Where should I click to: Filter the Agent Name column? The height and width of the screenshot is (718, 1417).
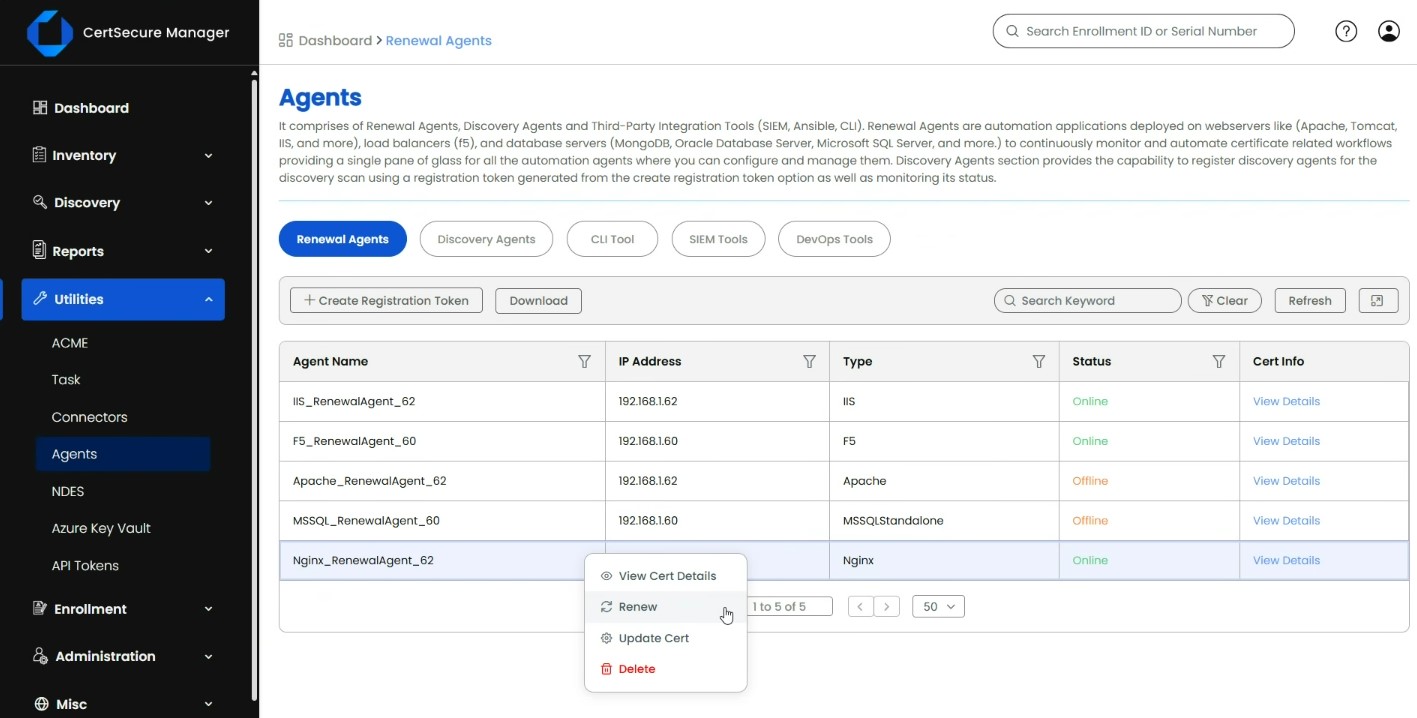click(584, 361)
